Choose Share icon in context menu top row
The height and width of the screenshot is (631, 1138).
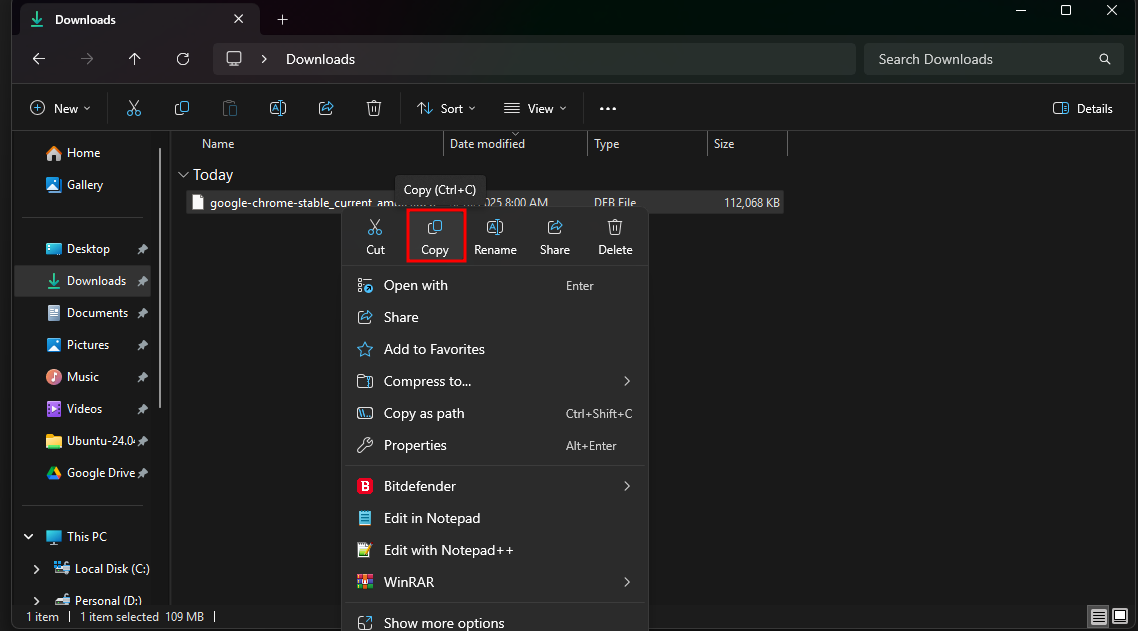point(554,237)
